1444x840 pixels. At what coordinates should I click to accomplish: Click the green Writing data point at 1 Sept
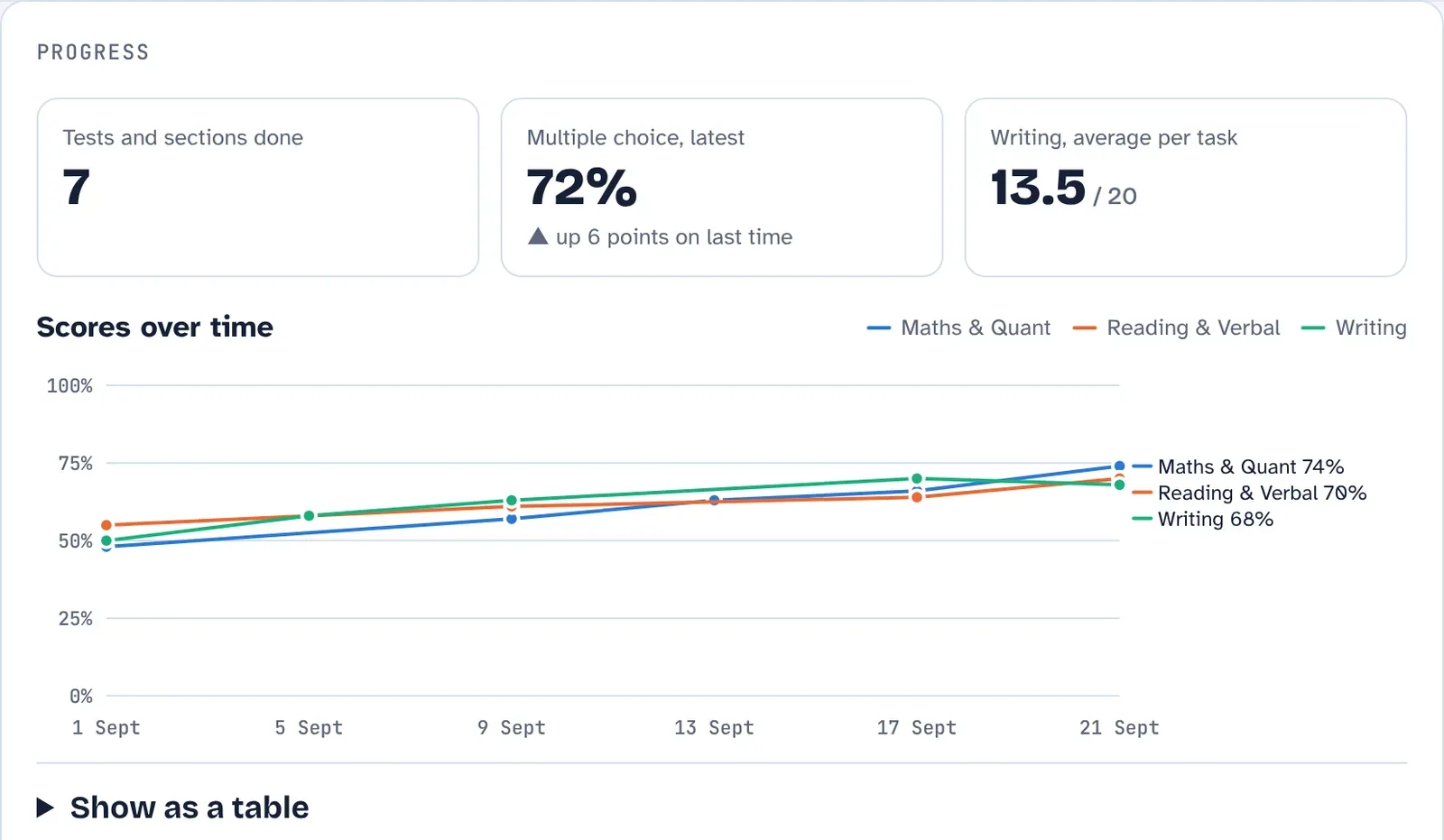coord(106,541)
